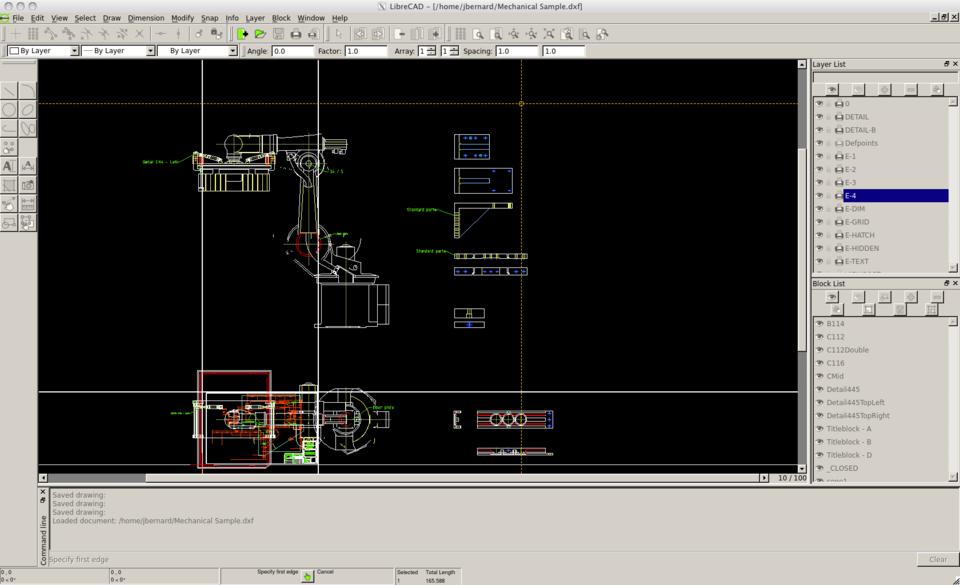Click the Open file folder icon

260,34
